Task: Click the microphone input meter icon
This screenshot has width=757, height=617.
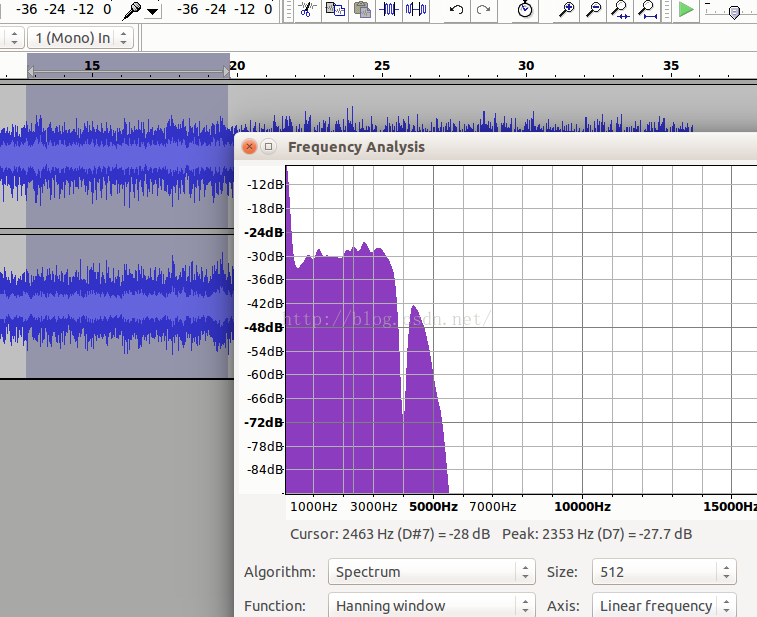Action: [132, 10]
